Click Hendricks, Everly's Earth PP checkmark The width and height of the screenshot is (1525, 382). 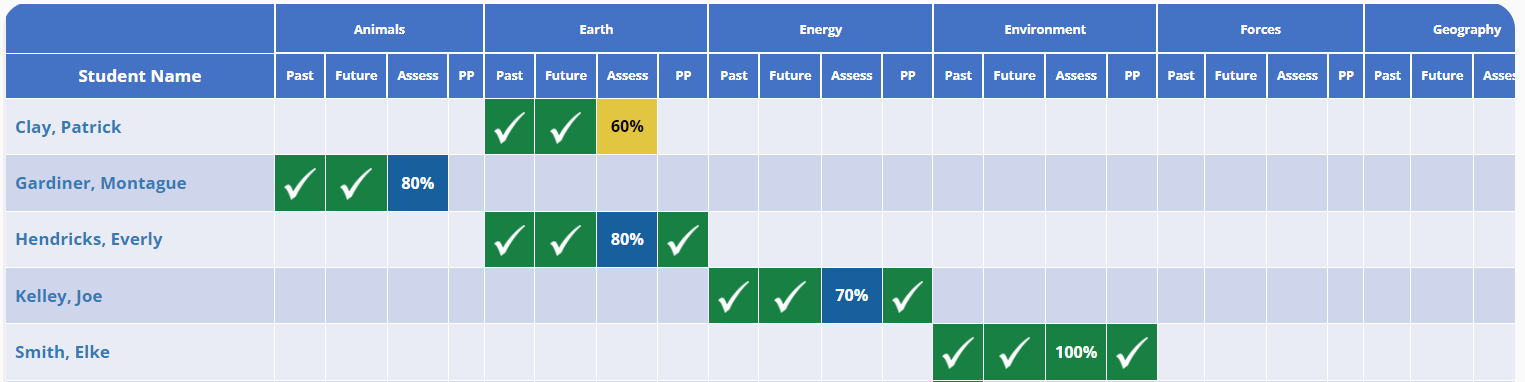(683, 240)
